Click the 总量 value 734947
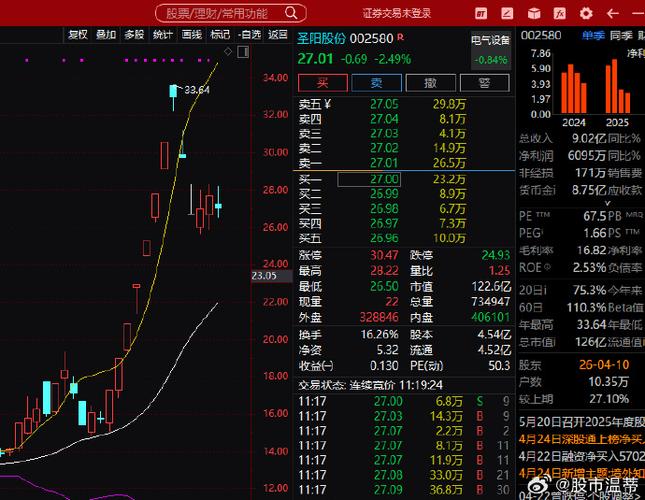The height and width of the screenshot is (500, 645). 491,301
